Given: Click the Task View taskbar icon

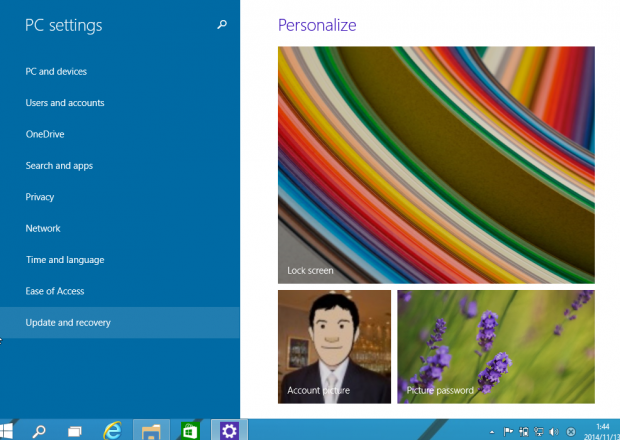Looking at the screenshot, I should click(75, 431).
